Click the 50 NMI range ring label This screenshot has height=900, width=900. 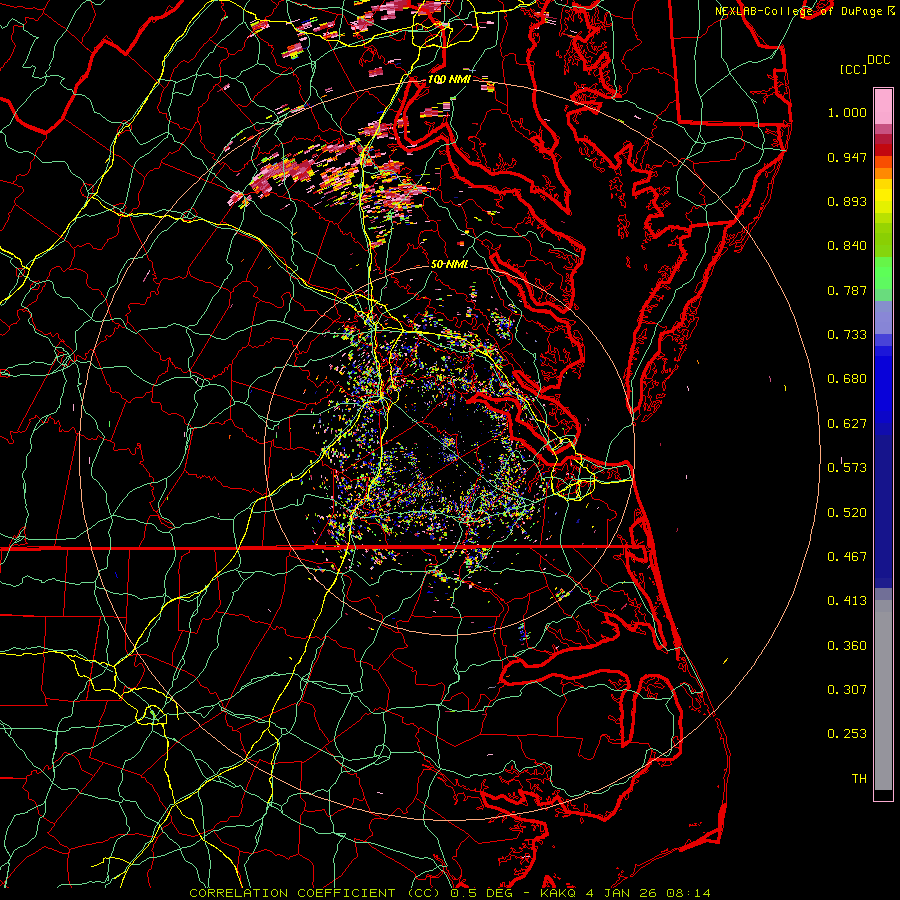point(449,264)
